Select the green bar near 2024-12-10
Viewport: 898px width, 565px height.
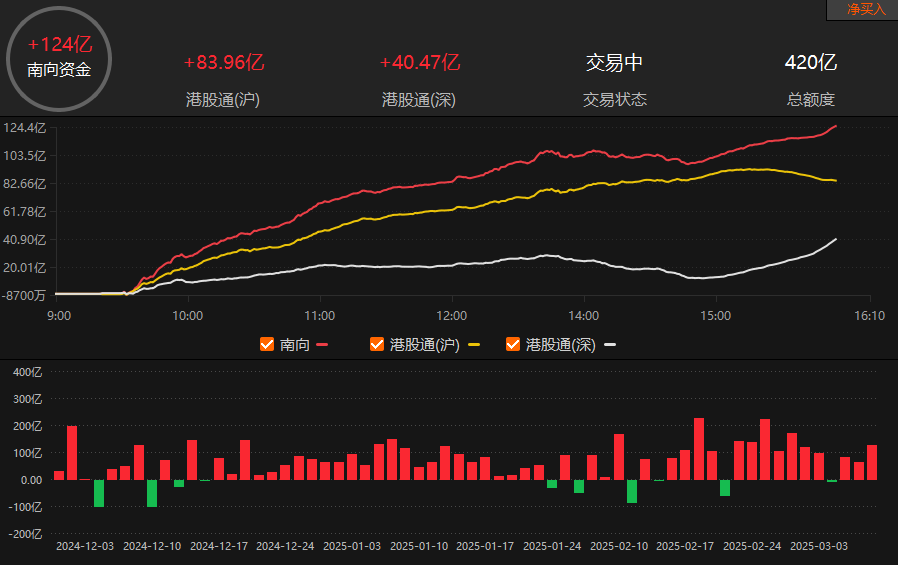point(152,493)
